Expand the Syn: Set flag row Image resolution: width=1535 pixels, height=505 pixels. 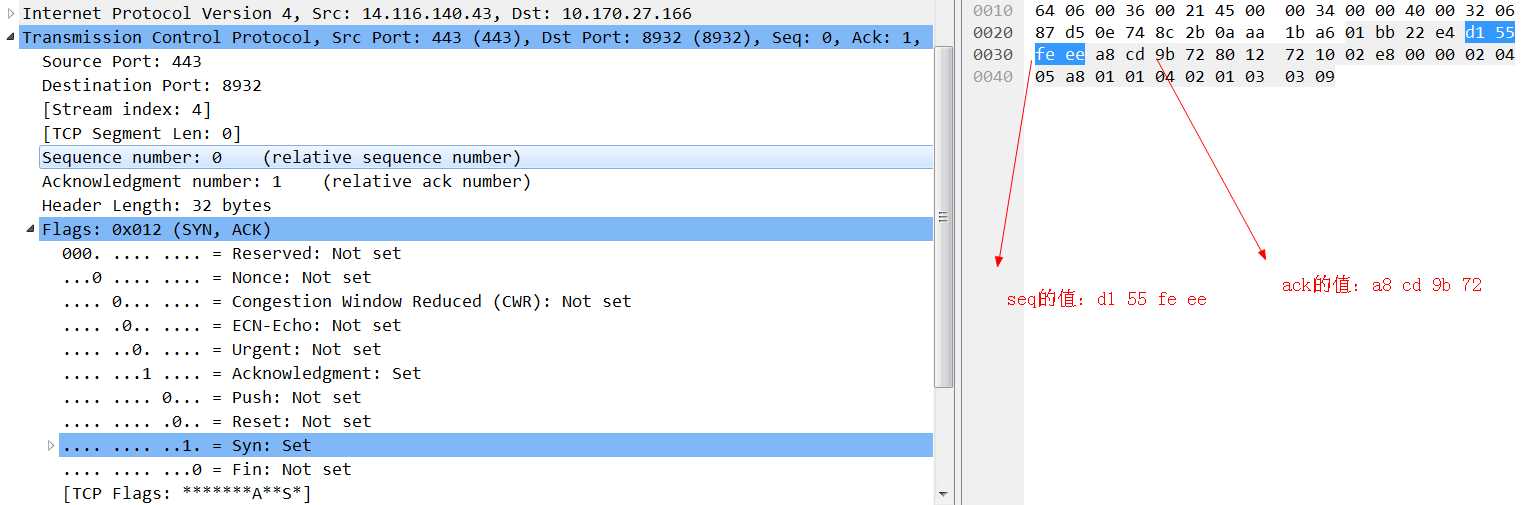click(x=51, y=445)
